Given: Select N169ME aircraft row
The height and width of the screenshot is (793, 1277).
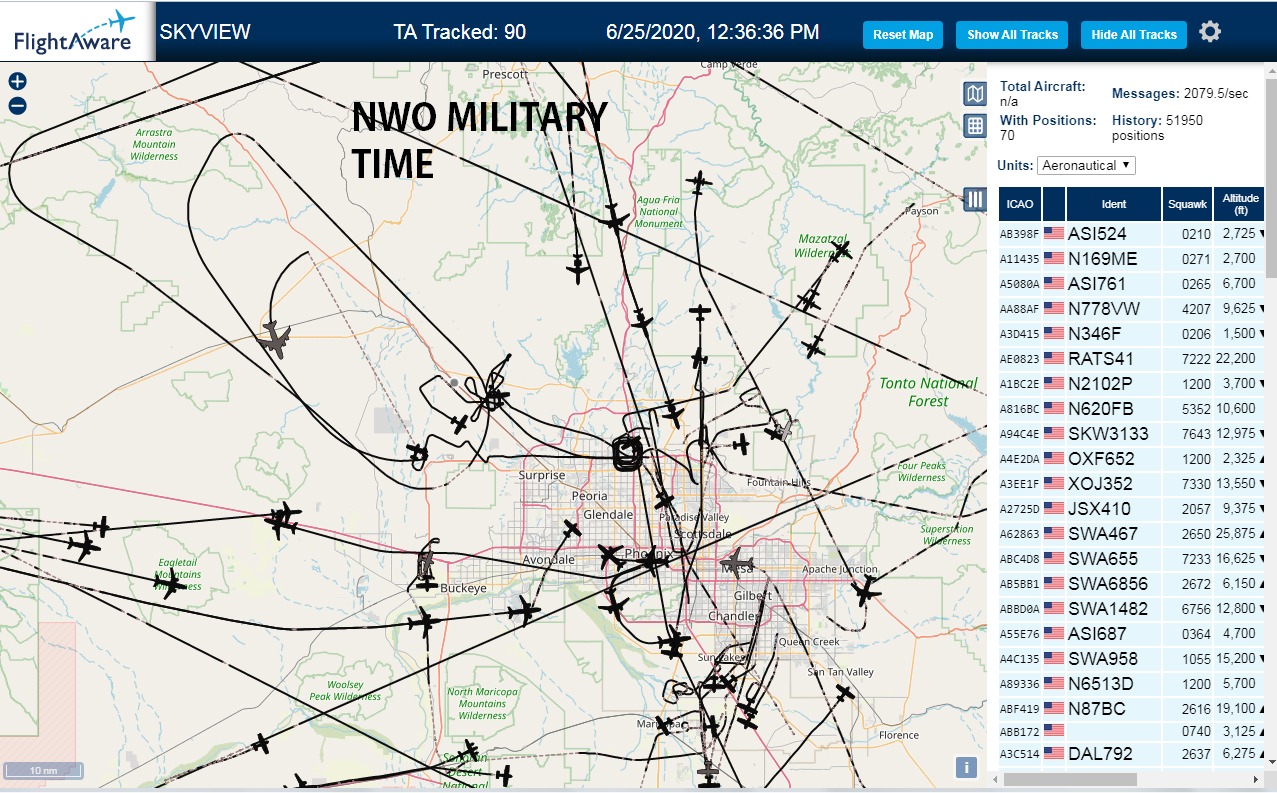Looking at the screenshot, I should (x=1132, y=258).
